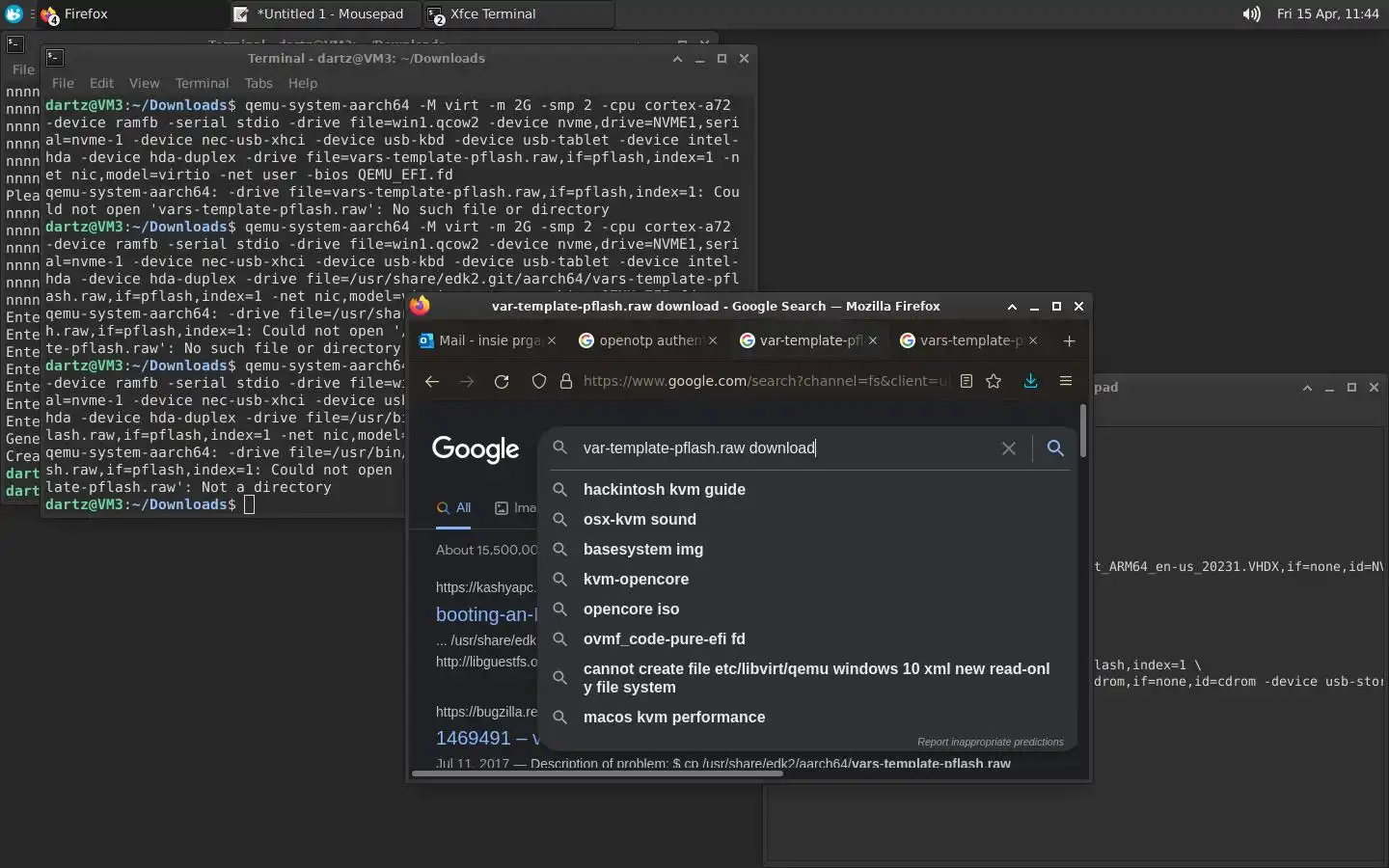Click Firefox logo in browser title bar
Viewport: 1389px width, 868px height.
421,306
